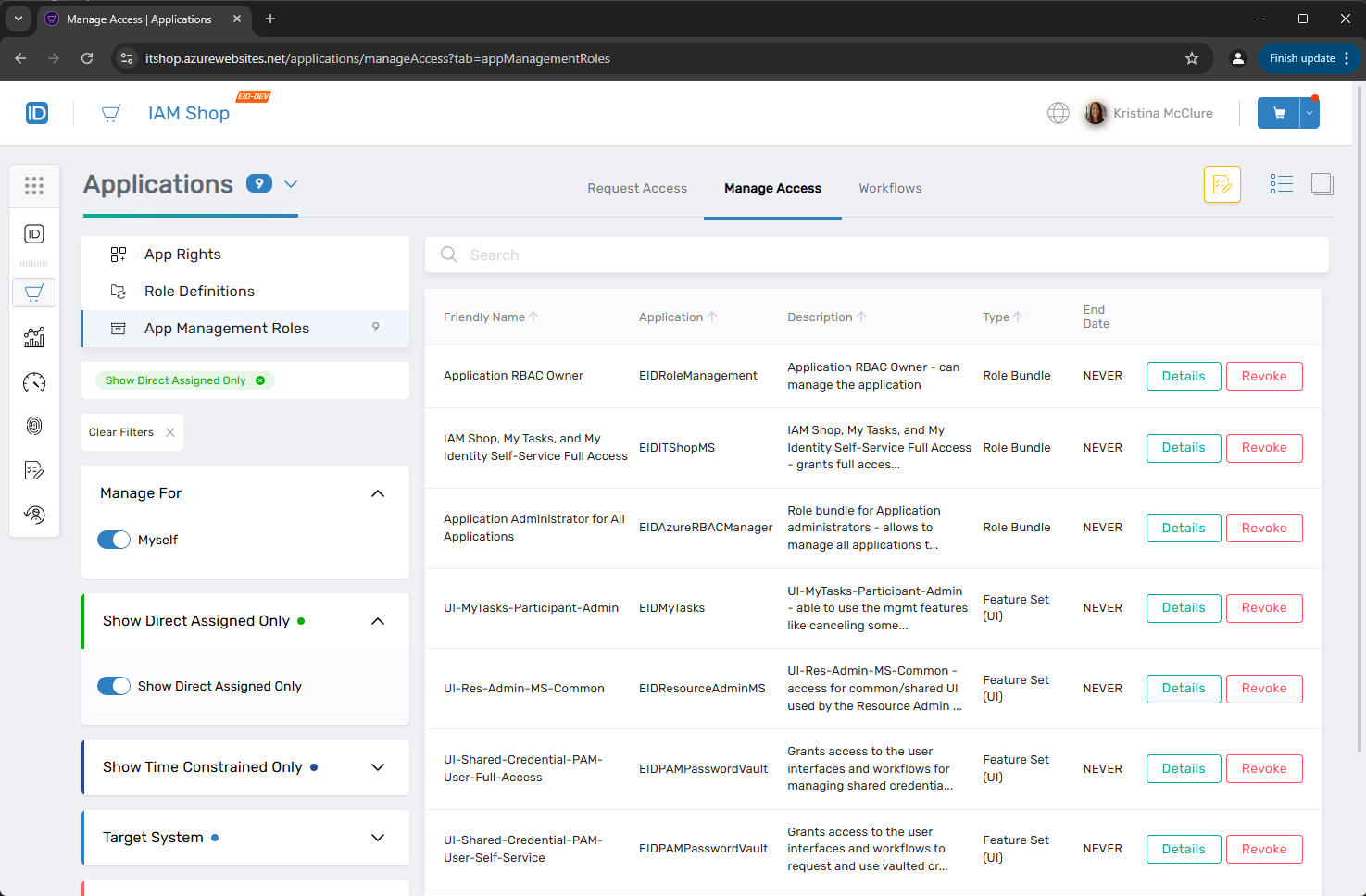Details for UI-Shared-Credential-PAM-User-Full-Access
The width and height of the screenshot is (1366, 896).
1184,768
